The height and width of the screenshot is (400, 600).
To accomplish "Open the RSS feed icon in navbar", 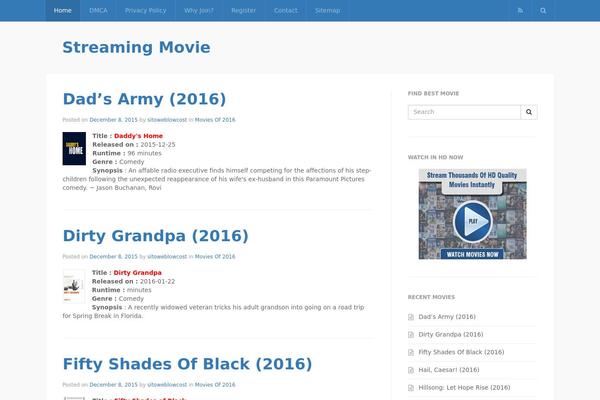I will (520, 10).
